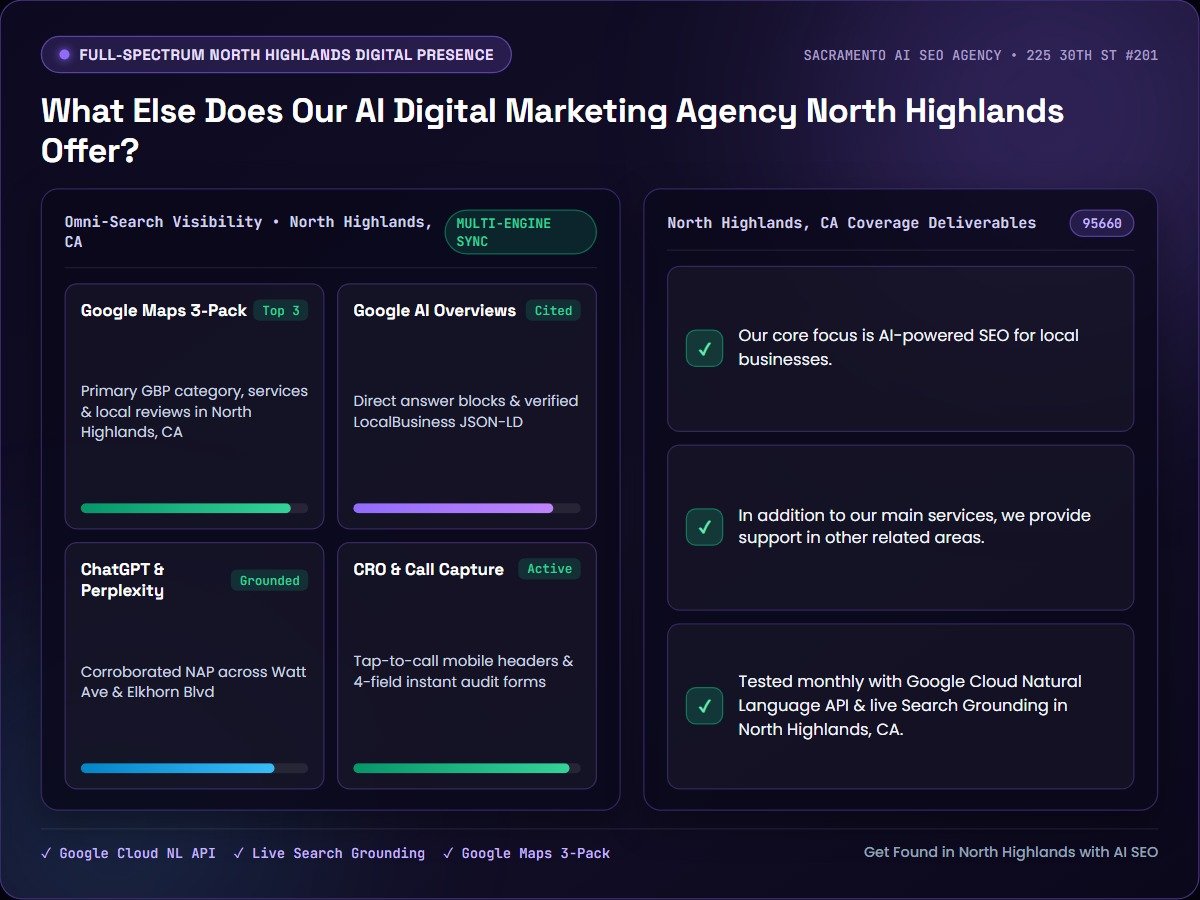Click the main heading about AI Digital Marketing Agency

pos(552,130)
